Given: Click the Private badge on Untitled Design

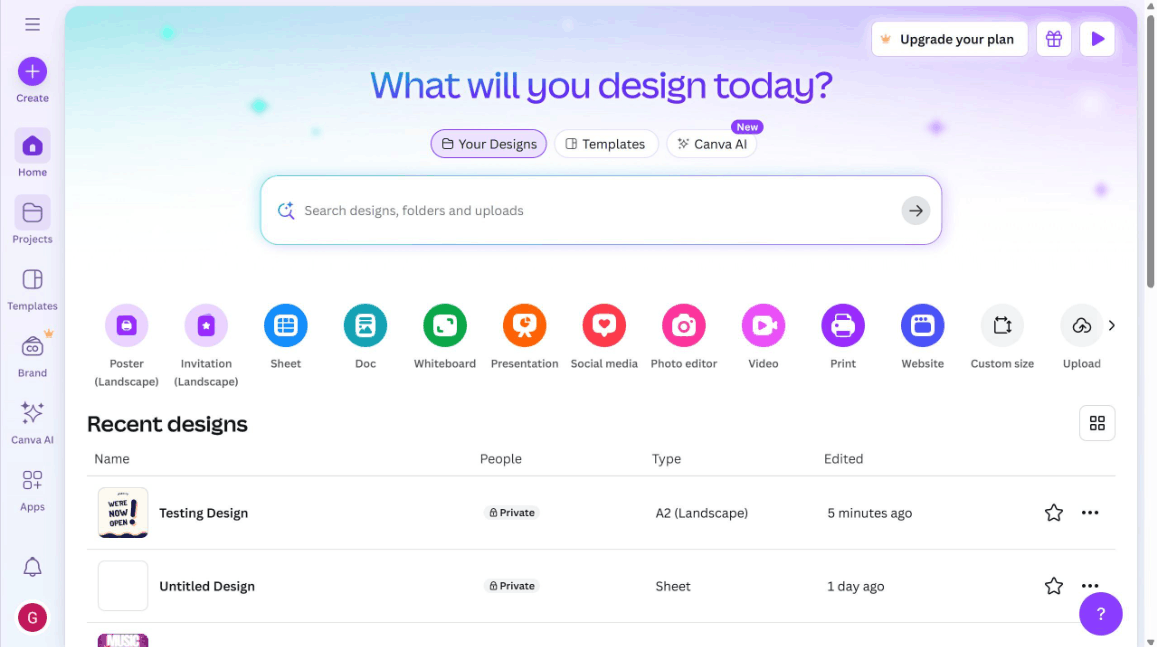Looking at the screenshot, I should [511, 586].
